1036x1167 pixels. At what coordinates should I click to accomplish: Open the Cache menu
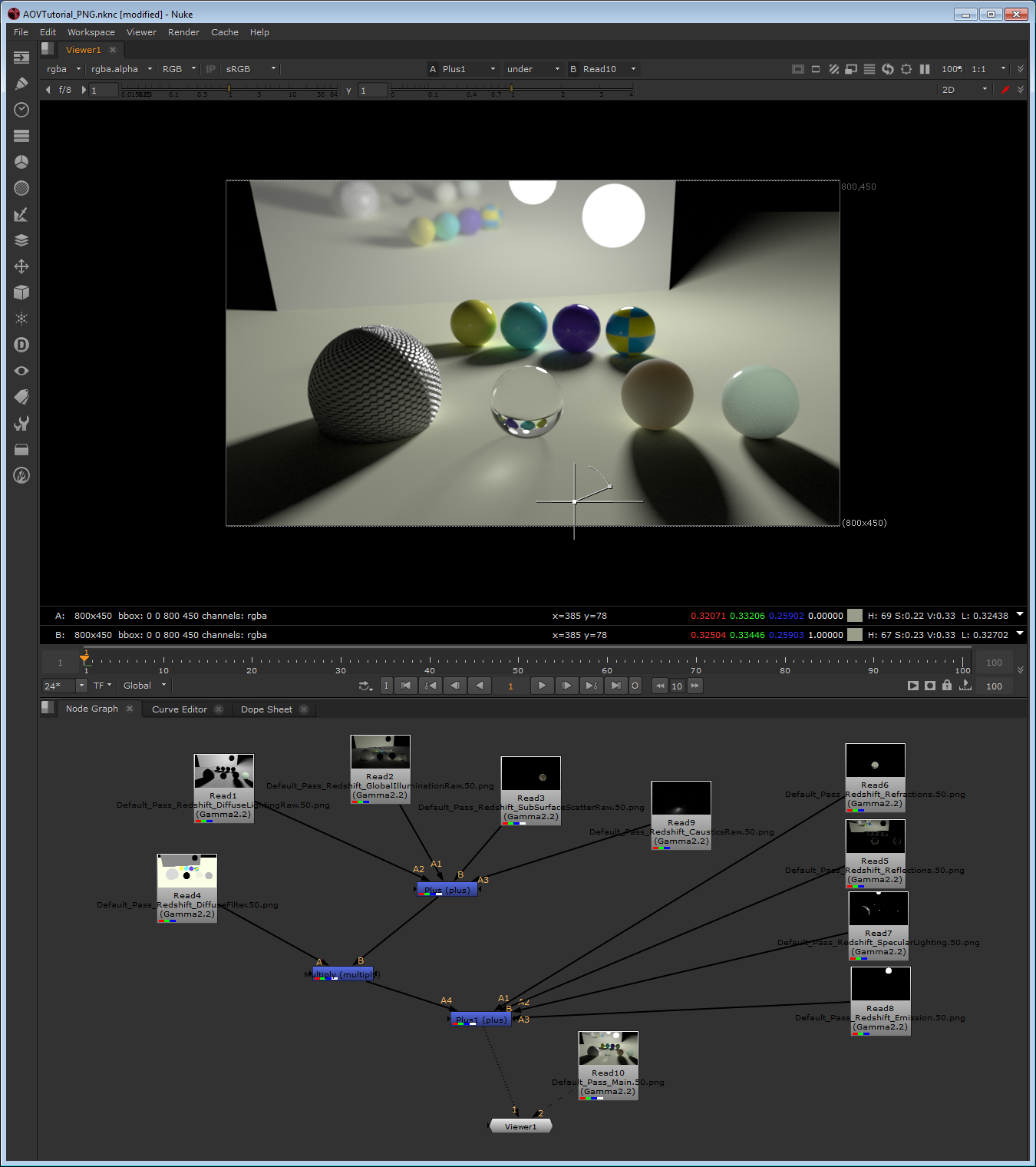pyautogui.click(x=225, y=32)
